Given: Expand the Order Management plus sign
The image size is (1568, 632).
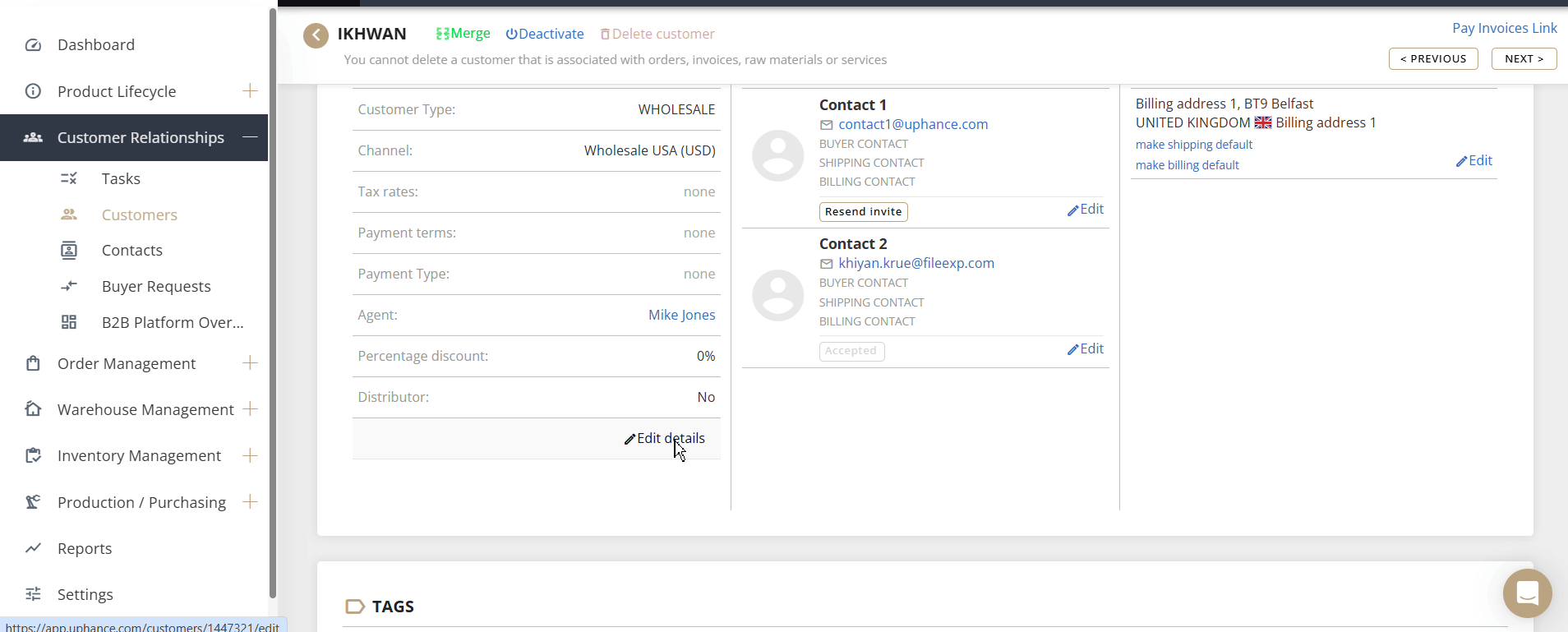Looking at the screenshot, I should (x=250, y=363).
